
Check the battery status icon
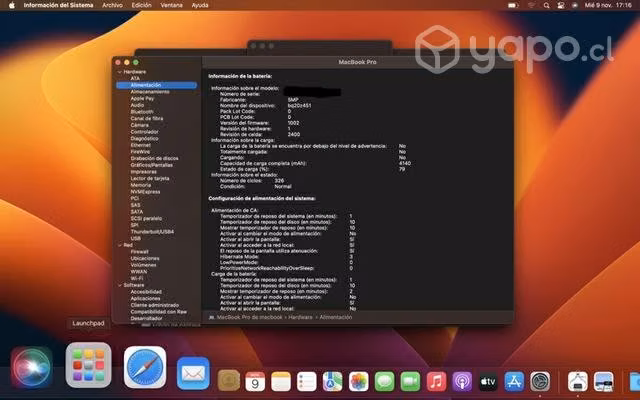pos(513,5)
